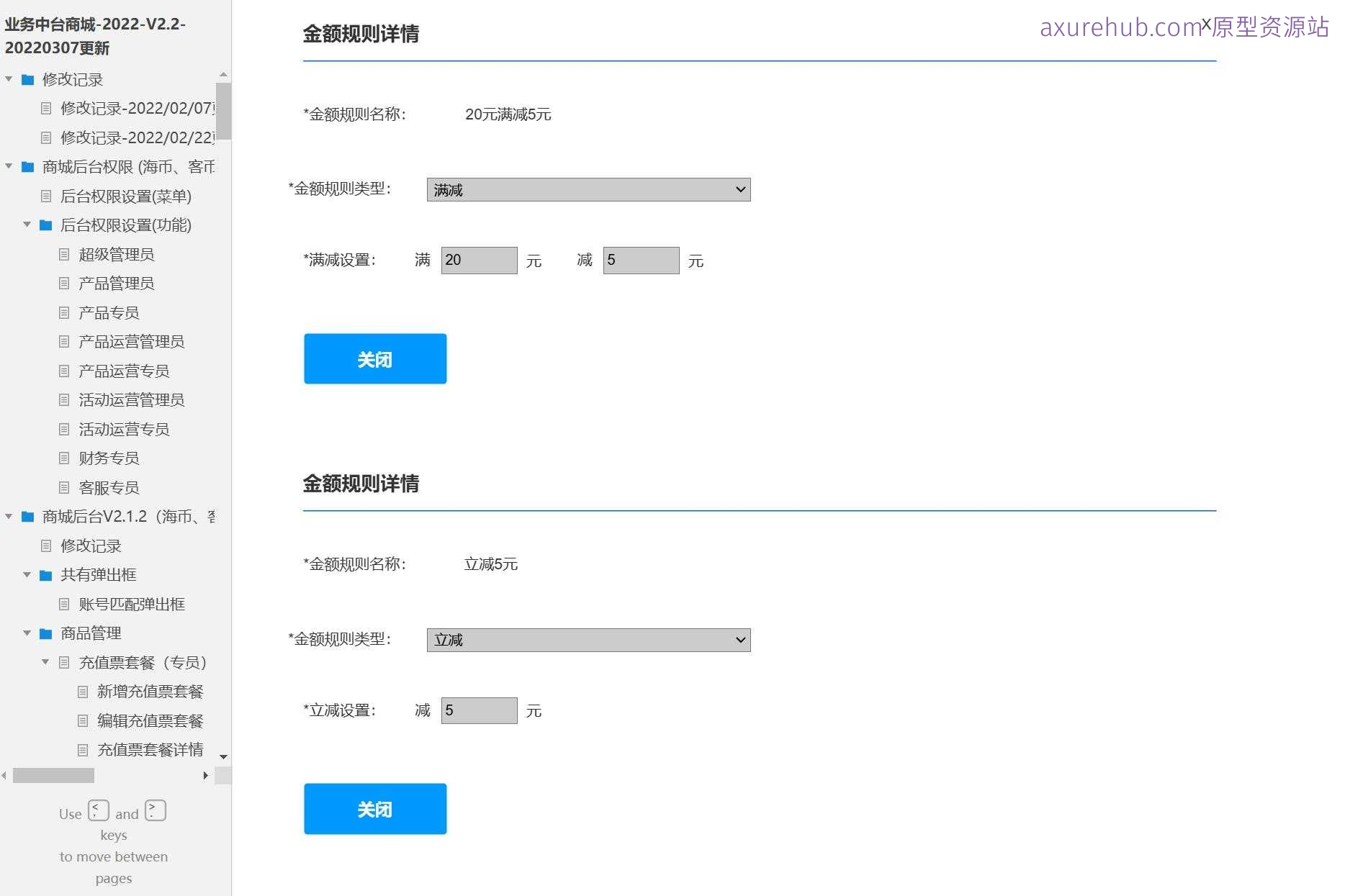This screenshot has height=896, width=1363.
Task: Collapse the 充值票套餐（专员）node
Action: coord(46,662)
